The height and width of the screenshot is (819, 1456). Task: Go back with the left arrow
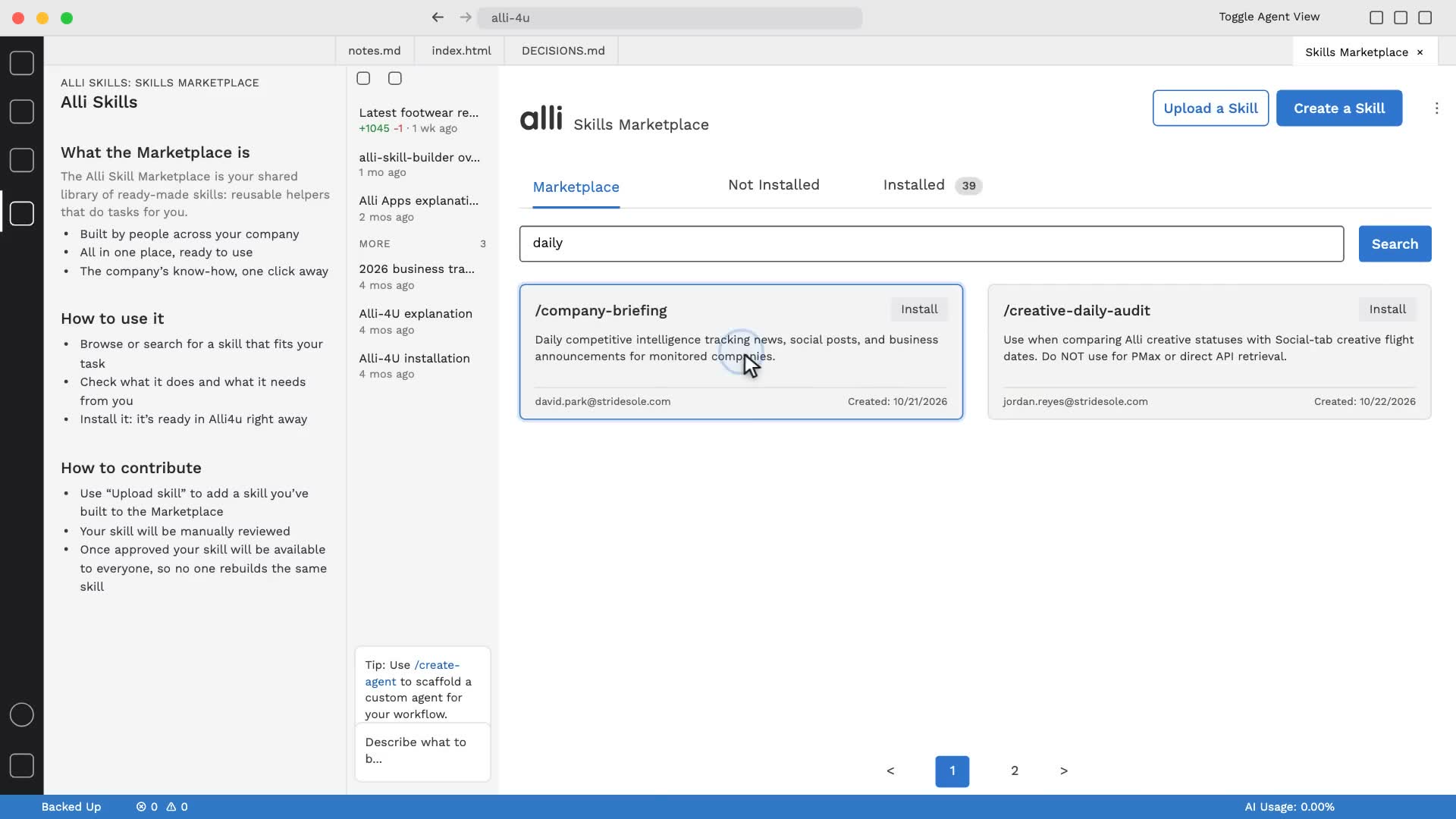(x=438, y=17)
